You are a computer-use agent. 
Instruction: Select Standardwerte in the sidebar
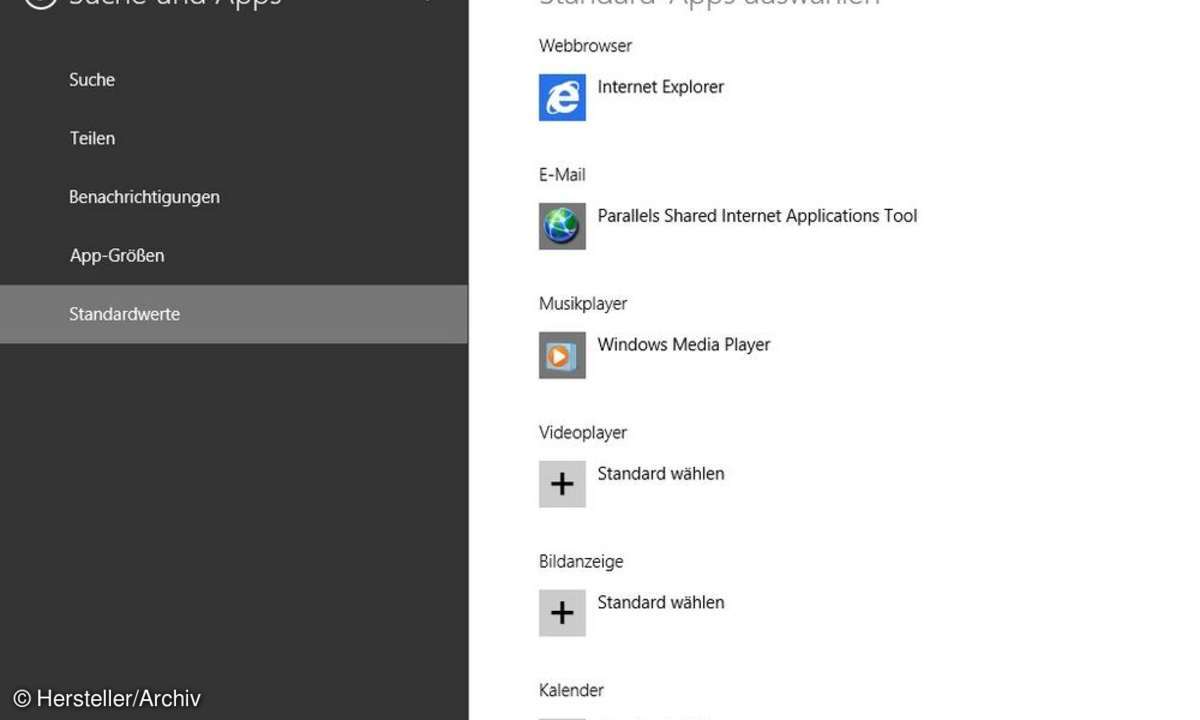[x=234, y=314]
